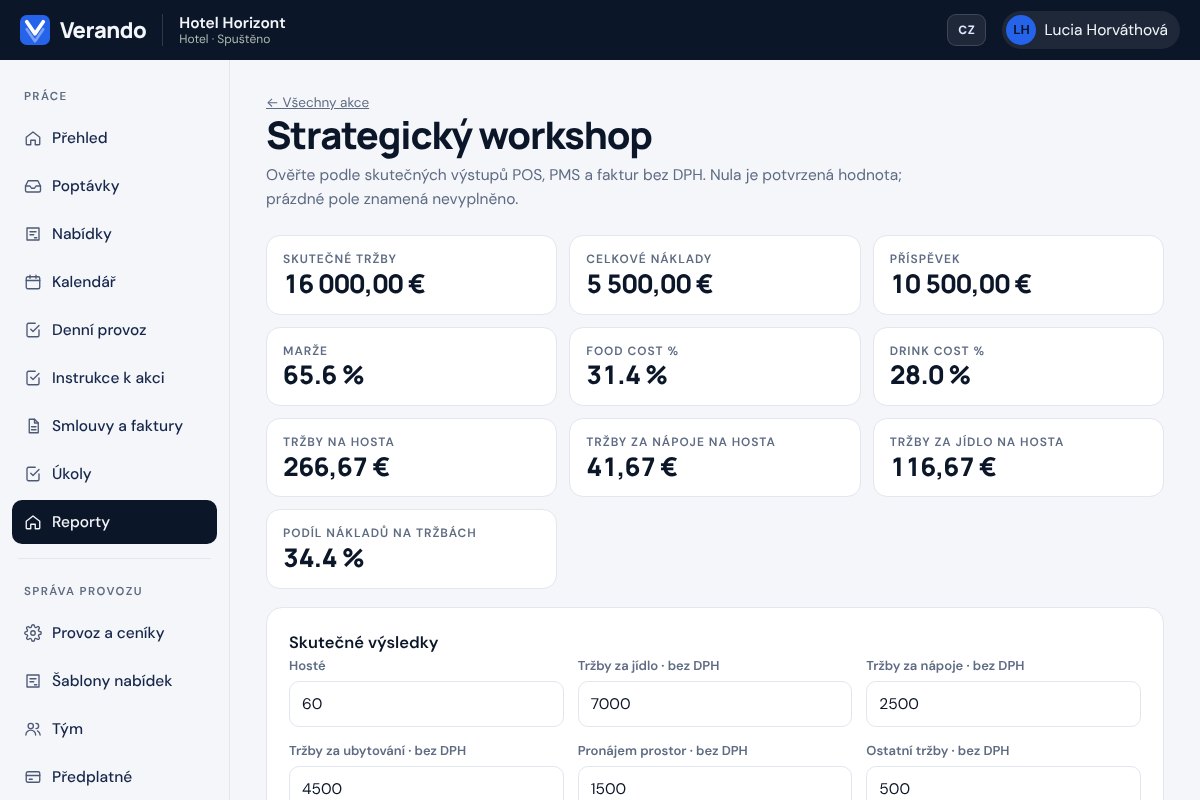Screen dimensions: 1200x800
Task: Click the Šablony nabídek template icon
Action: coord(33,681)
